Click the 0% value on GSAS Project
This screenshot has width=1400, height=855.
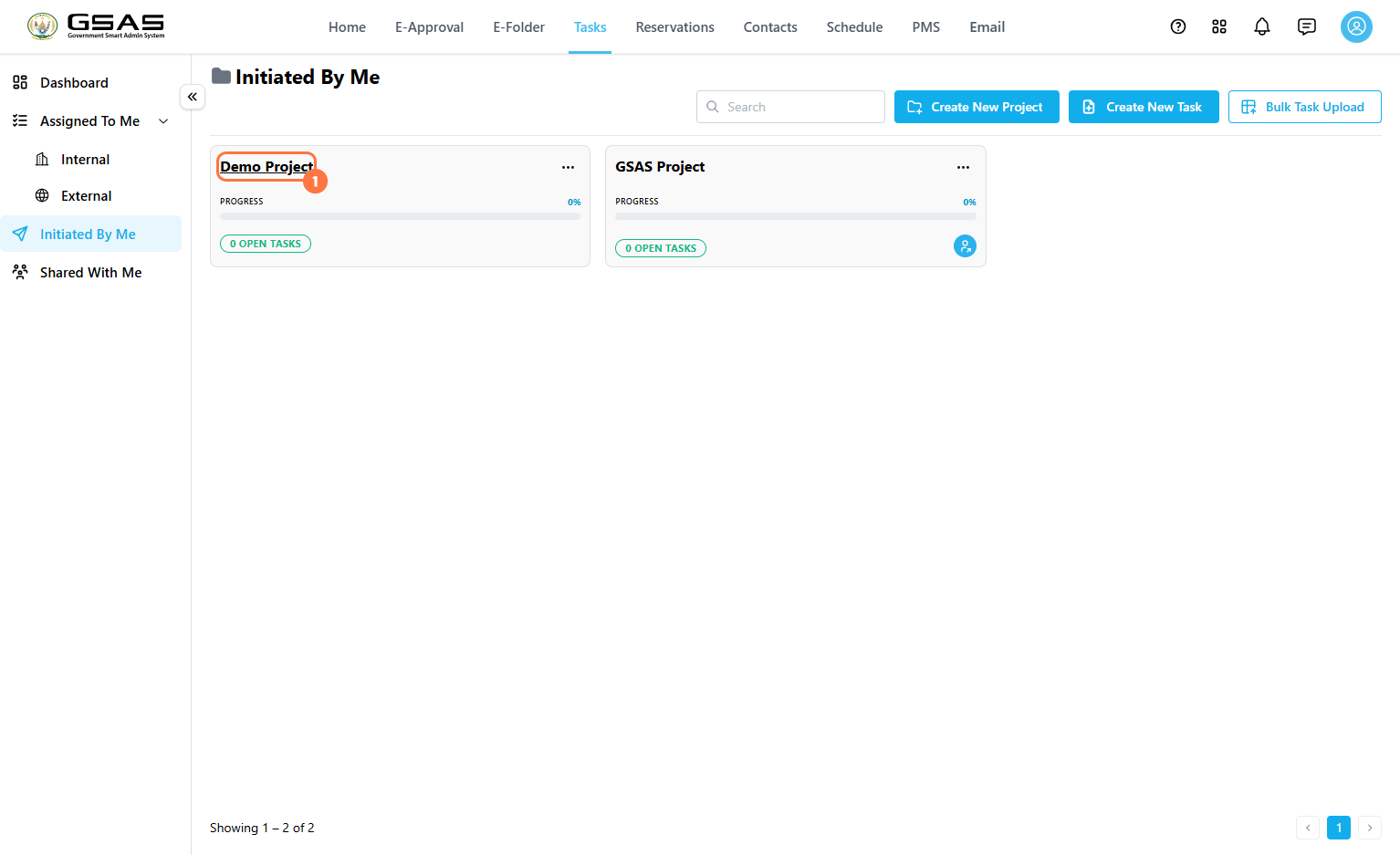point(969,202)
